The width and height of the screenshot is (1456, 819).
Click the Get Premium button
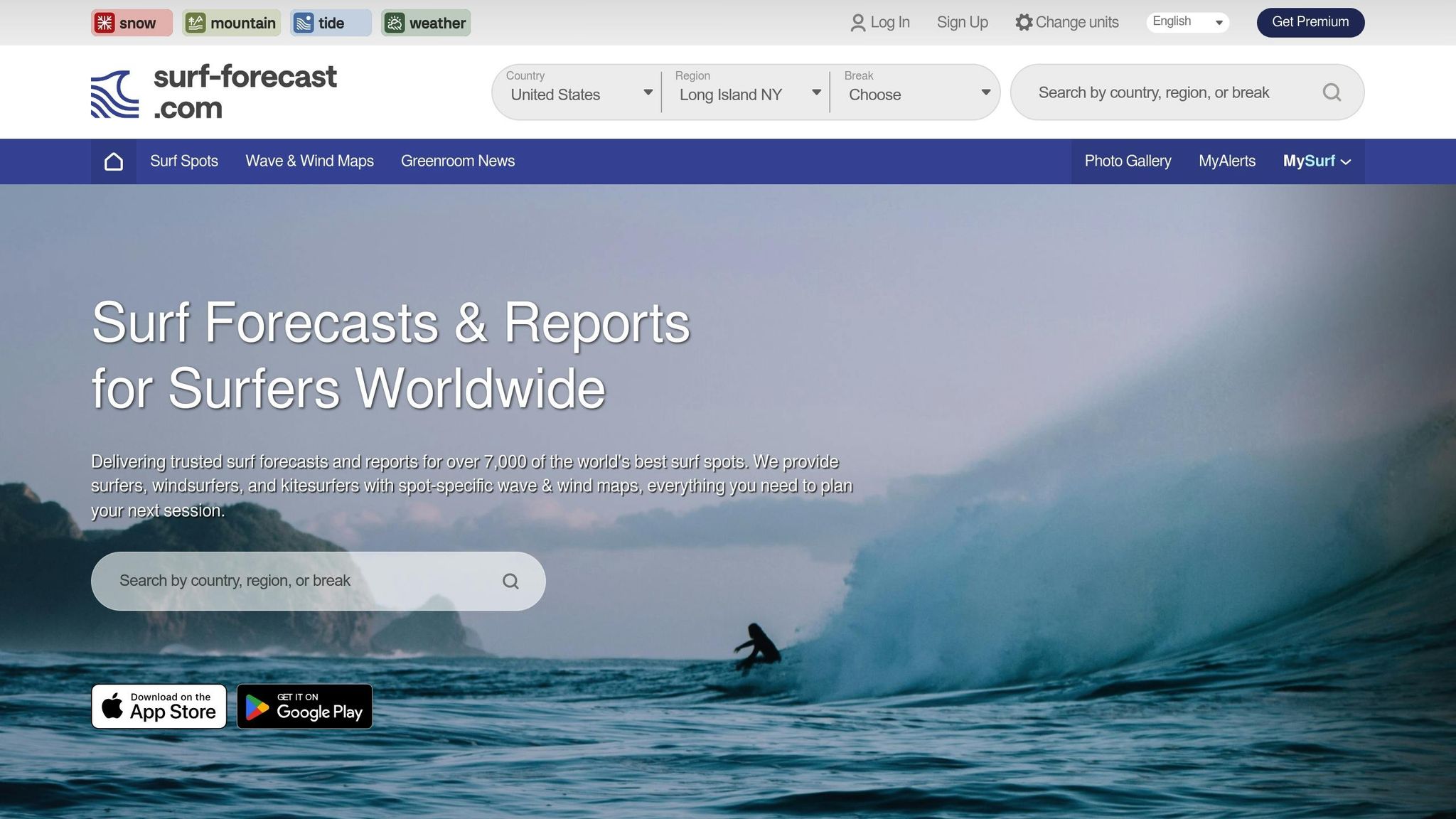[1310, 22]
